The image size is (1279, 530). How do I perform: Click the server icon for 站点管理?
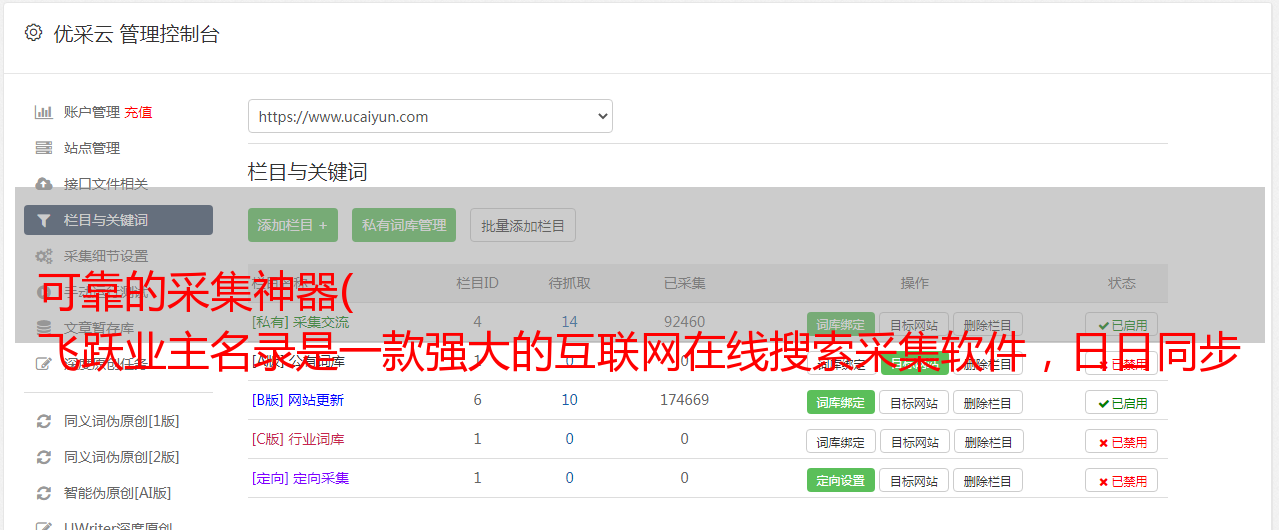43,148
